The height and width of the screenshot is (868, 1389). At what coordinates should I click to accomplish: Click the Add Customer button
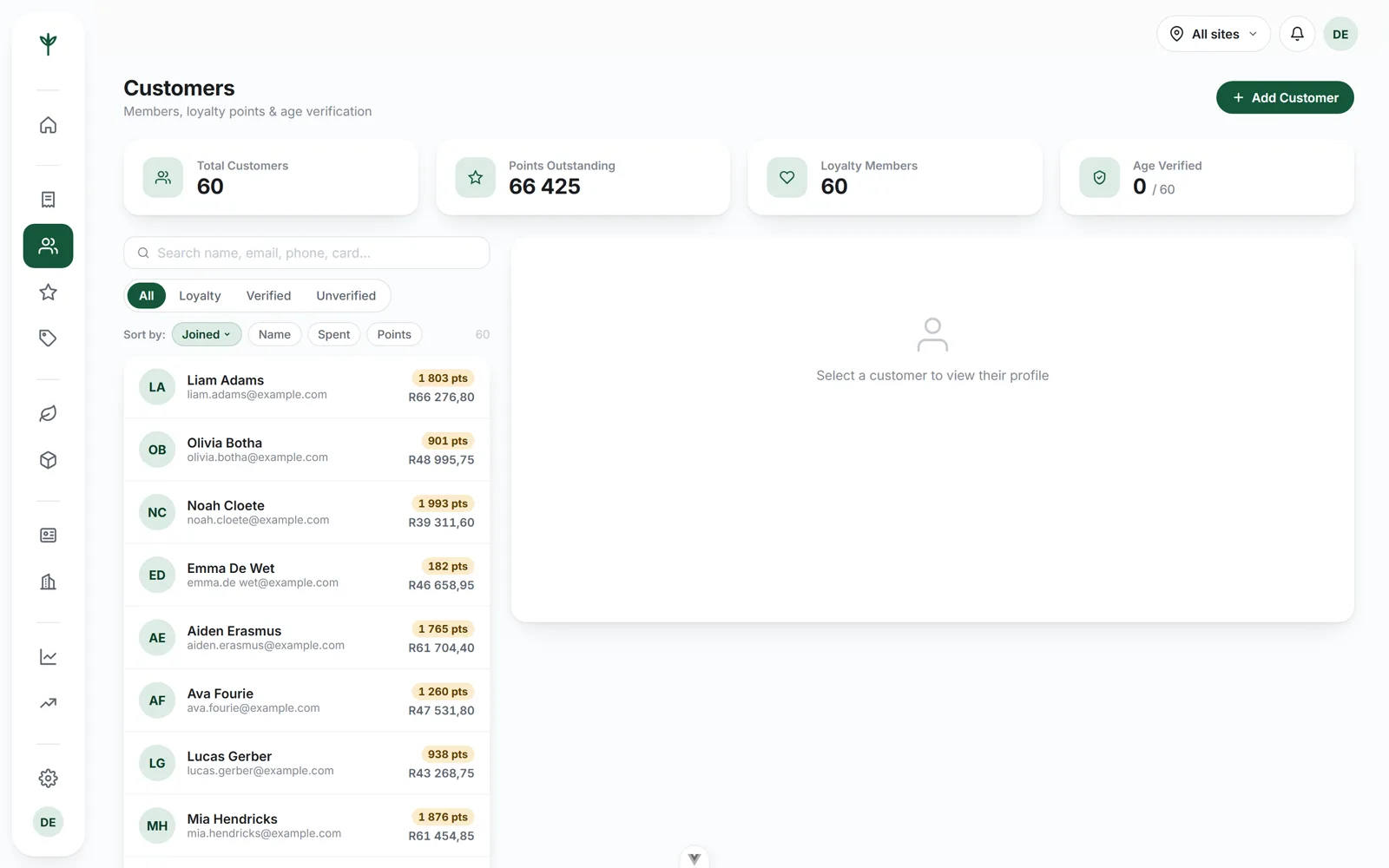coord(1285,97)
